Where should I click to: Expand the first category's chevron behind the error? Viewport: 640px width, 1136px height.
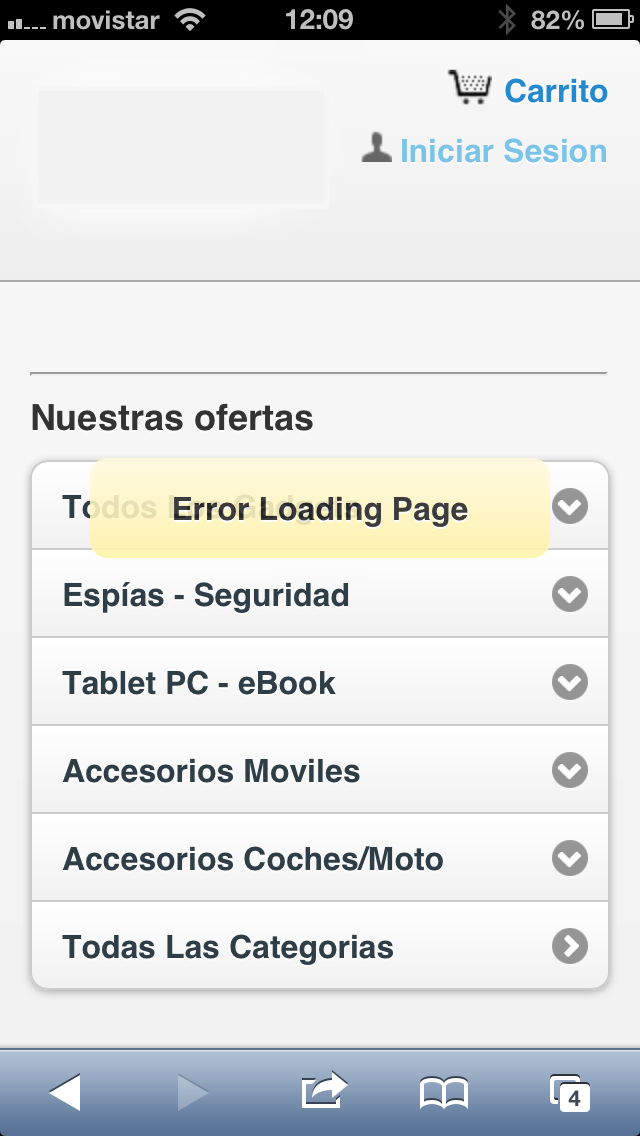(x=570, y=506)
